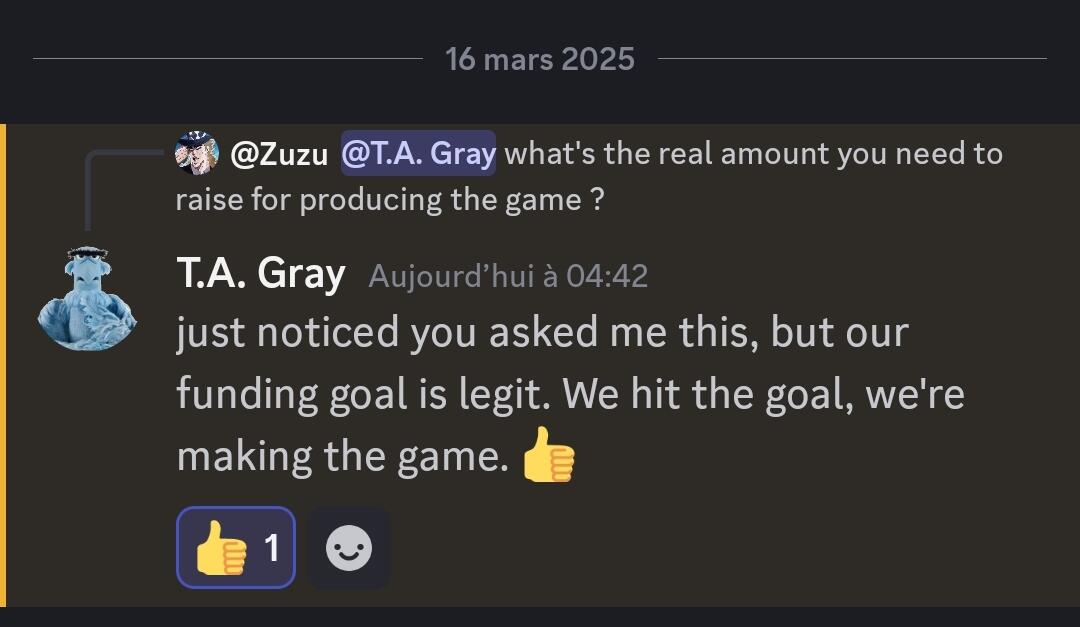Click the thumbs up emoji inside the reaction pill
Image resolution: width=1080 pixels, height=627 pixels.
click(x=221, y=548)
